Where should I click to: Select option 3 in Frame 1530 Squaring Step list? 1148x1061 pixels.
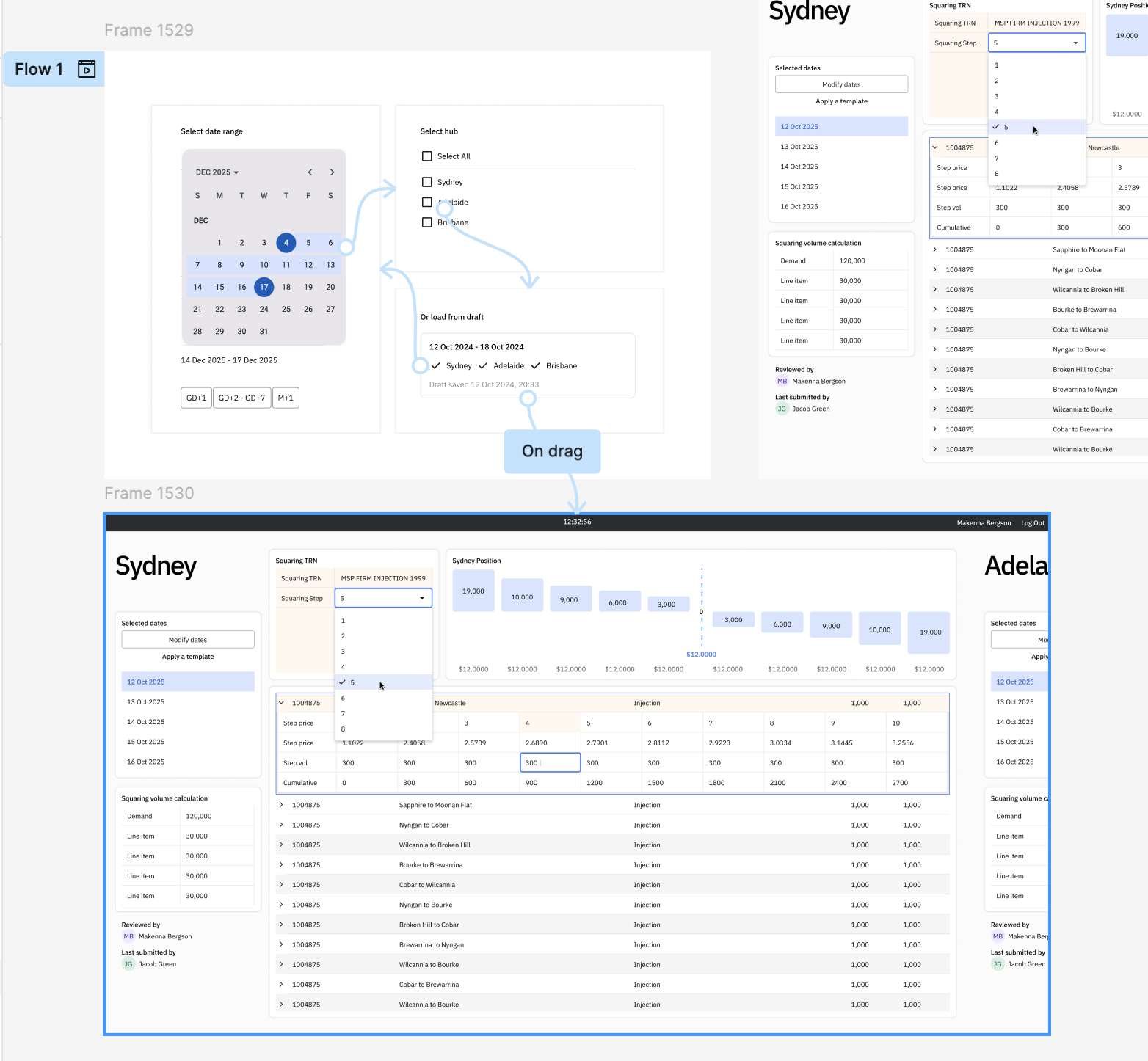click(343, 652)
